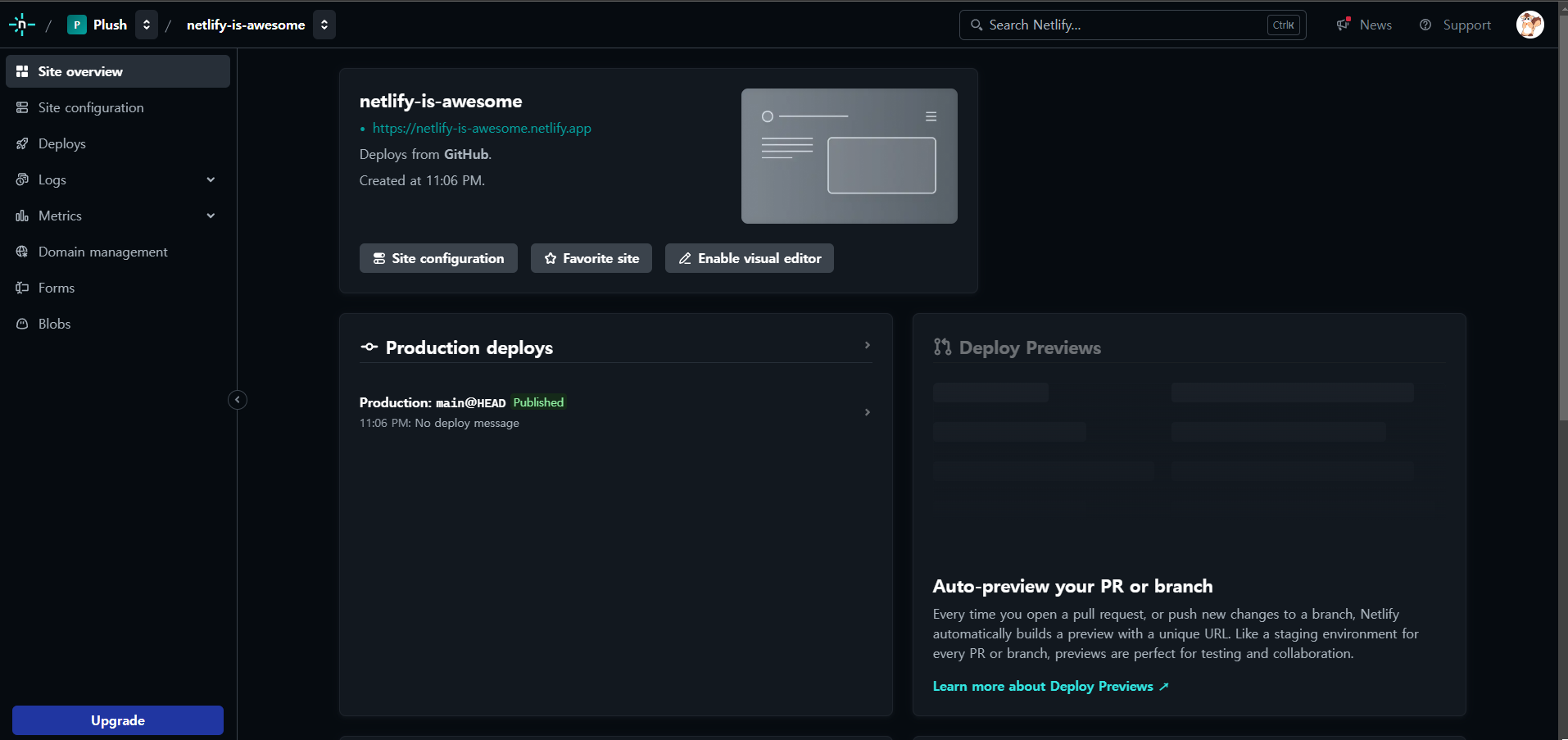Click the site preview thumbnail
This screenshot has height=740, width=1568.
pyautogui.click(x=849, y=156)
